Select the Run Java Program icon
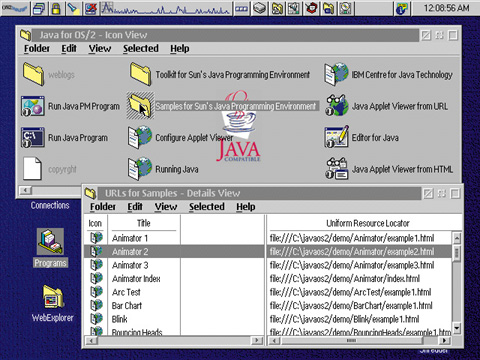This screenshot has height=360, width=480. (x=33, y=137)
